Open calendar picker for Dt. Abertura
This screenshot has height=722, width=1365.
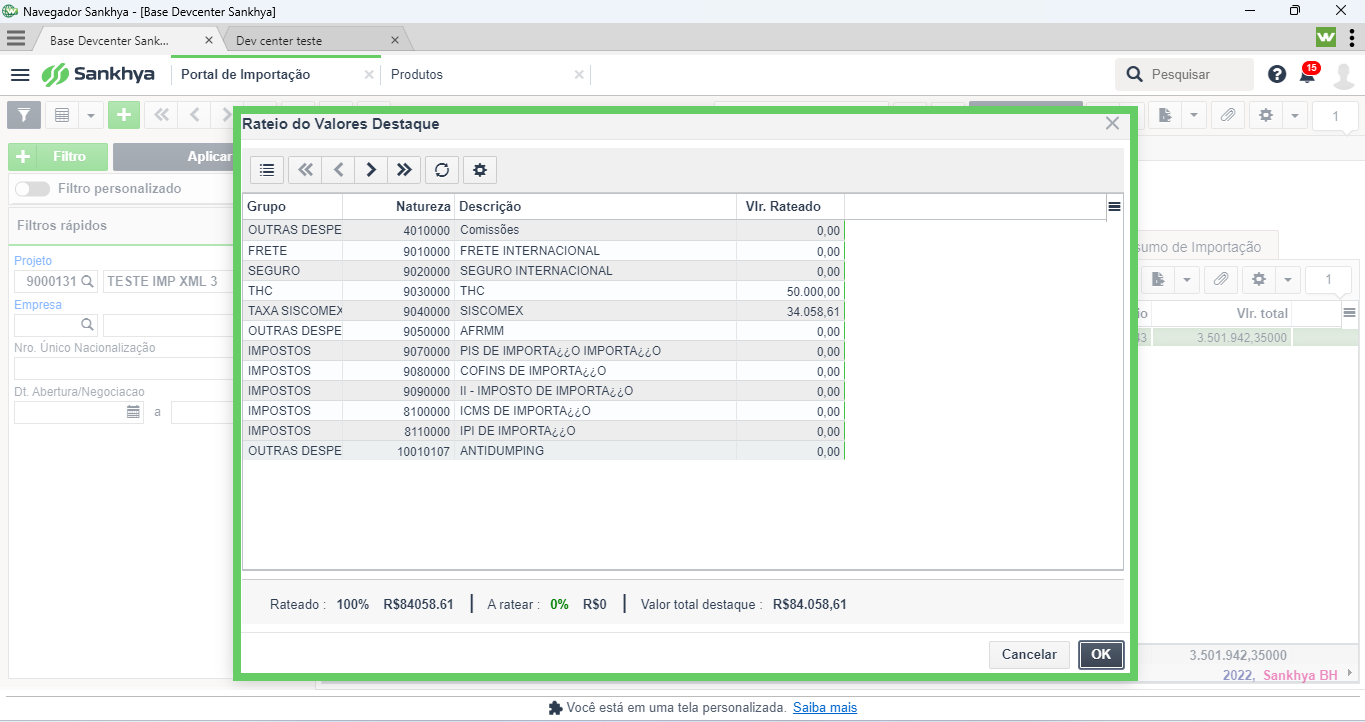(133, 411)
